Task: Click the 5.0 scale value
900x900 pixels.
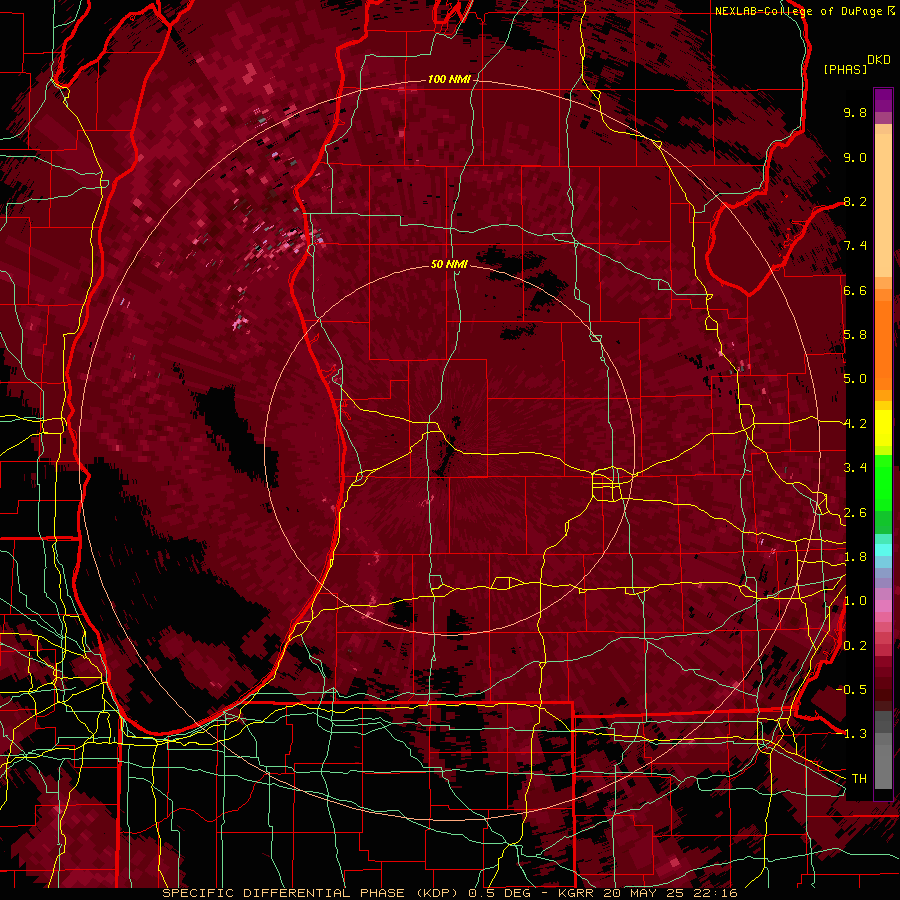Action: pyautogui.click(x=855, y=379)
